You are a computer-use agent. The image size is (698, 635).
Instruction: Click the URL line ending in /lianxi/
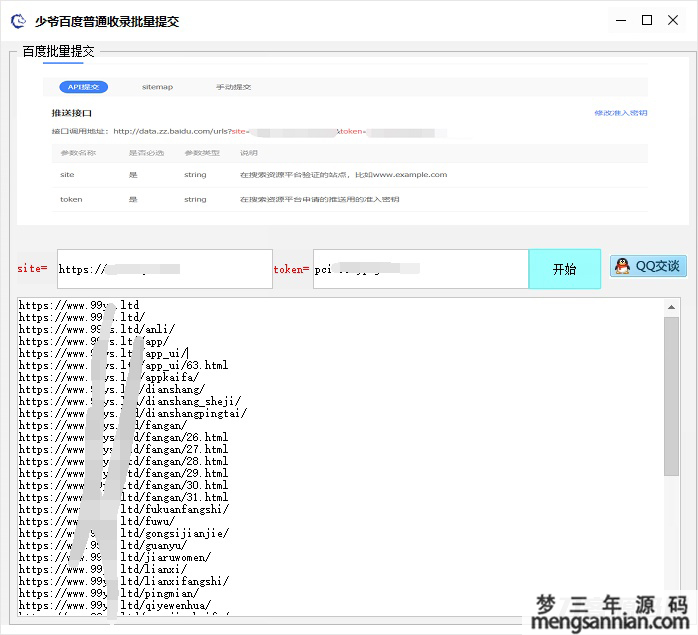[x=103, y=570]
